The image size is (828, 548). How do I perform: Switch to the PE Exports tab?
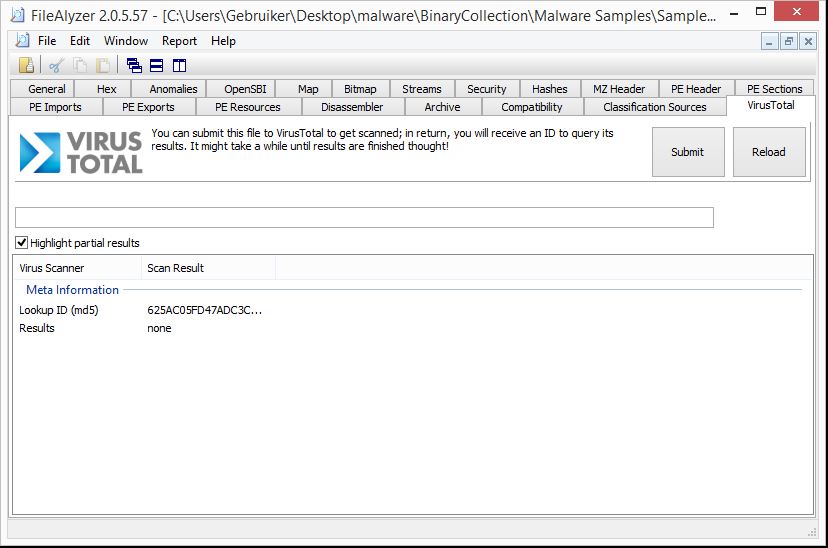click(148, 107)
